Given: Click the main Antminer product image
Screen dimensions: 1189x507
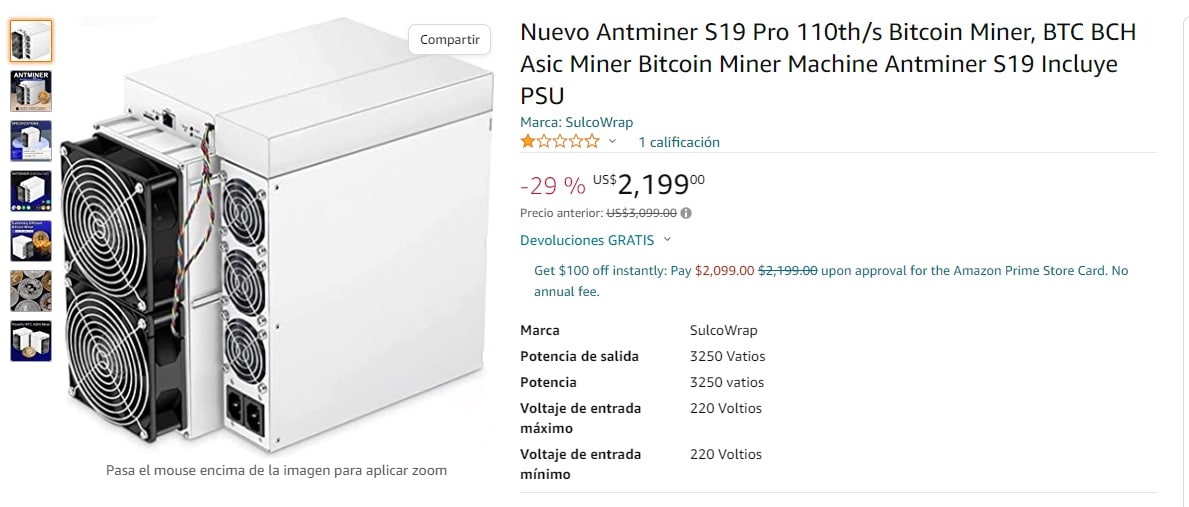Looking at the screenshot, I should point(277,235).
